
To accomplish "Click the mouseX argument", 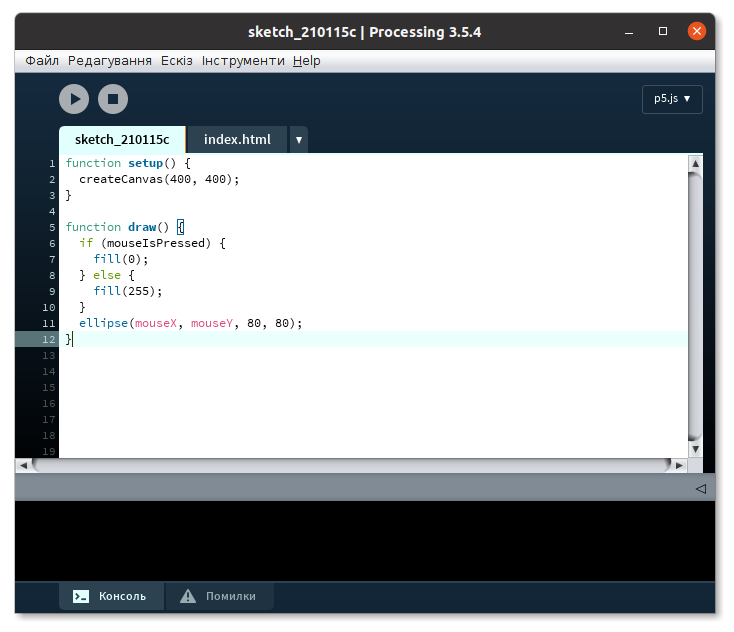I will (156, 323).
